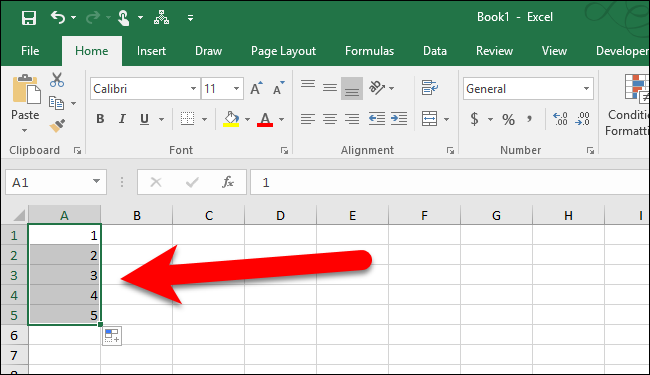The width and height of the screenshot is (650, 375).
Task: Expand the Calibri font name dropdown
Action: click(193, 89)
